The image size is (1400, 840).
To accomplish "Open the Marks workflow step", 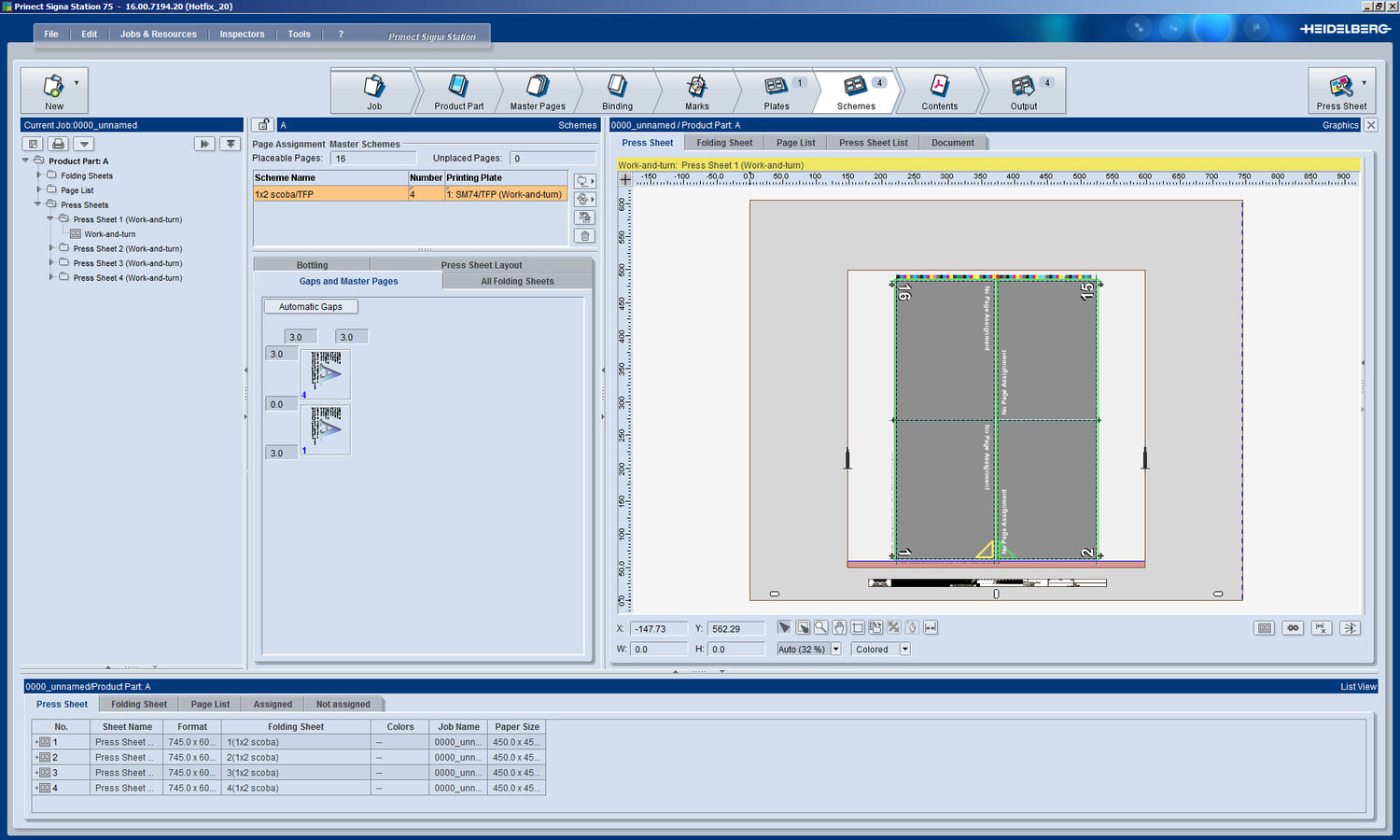I will tap(696, 91).
